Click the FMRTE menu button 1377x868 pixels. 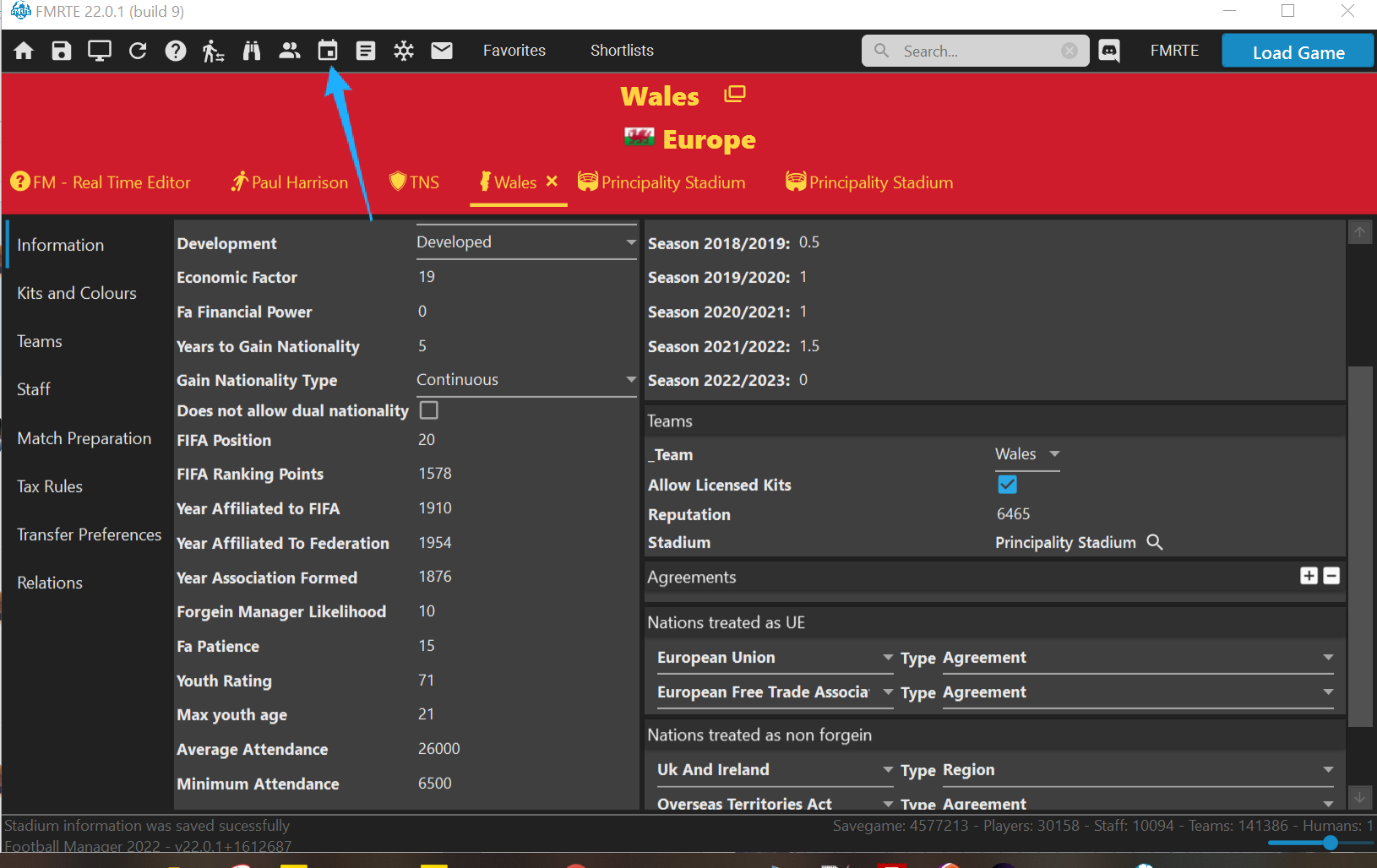1174,51
